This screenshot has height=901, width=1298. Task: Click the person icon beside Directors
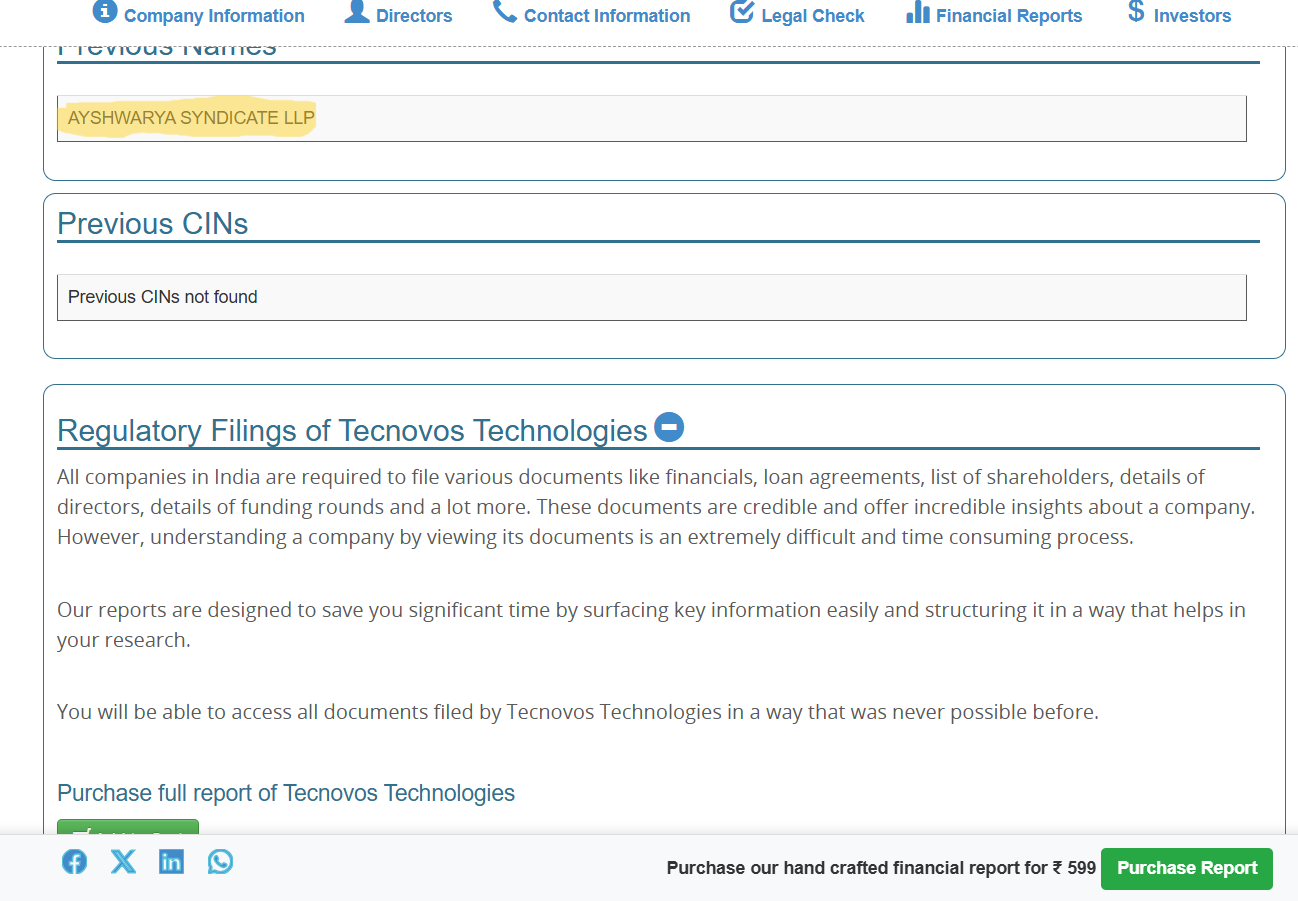(x=357, y=11)
